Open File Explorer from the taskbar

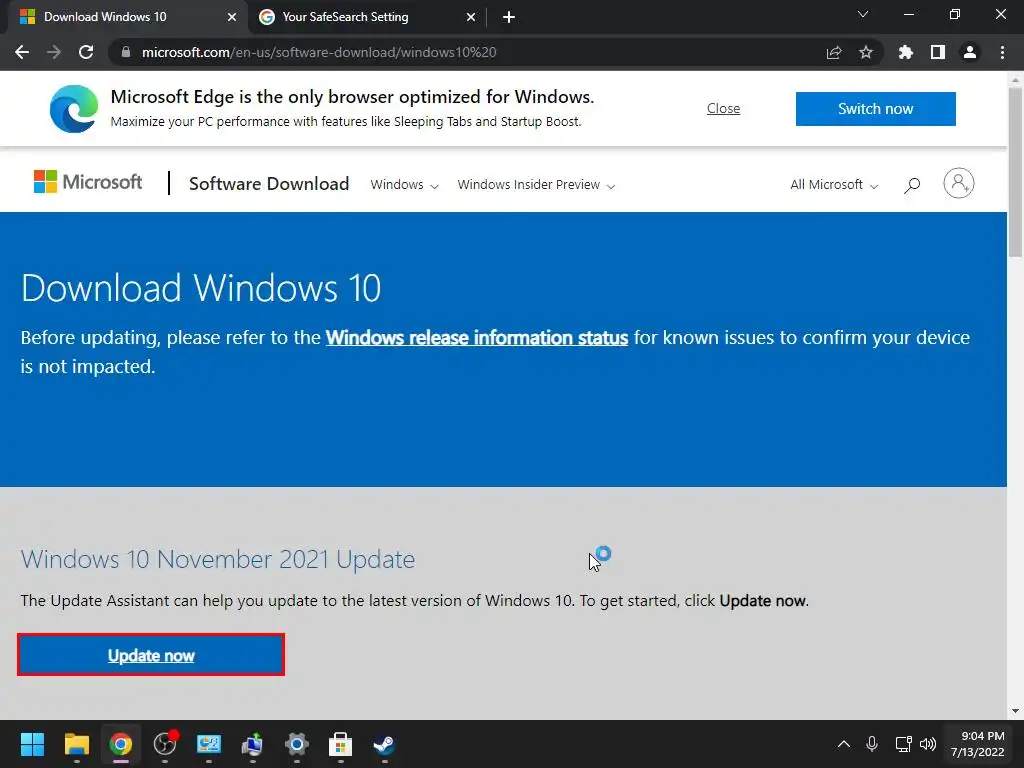point(76,744)
